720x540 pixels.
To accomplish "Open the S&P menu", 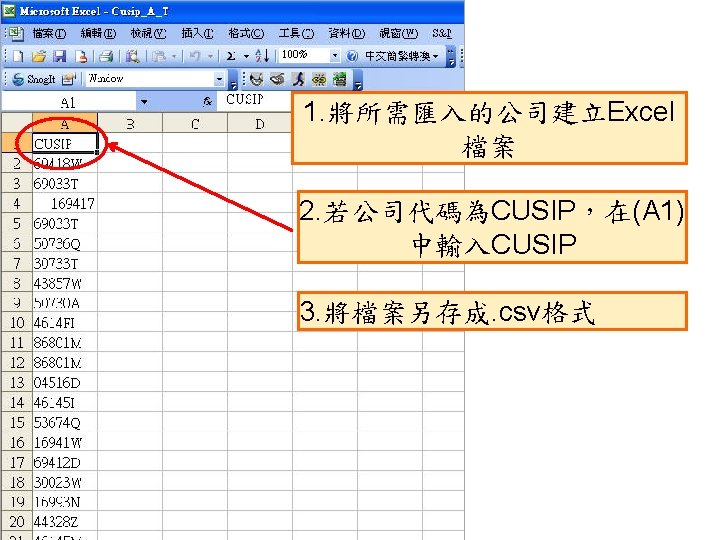I will pyautogui.click(x=442, y=34).
